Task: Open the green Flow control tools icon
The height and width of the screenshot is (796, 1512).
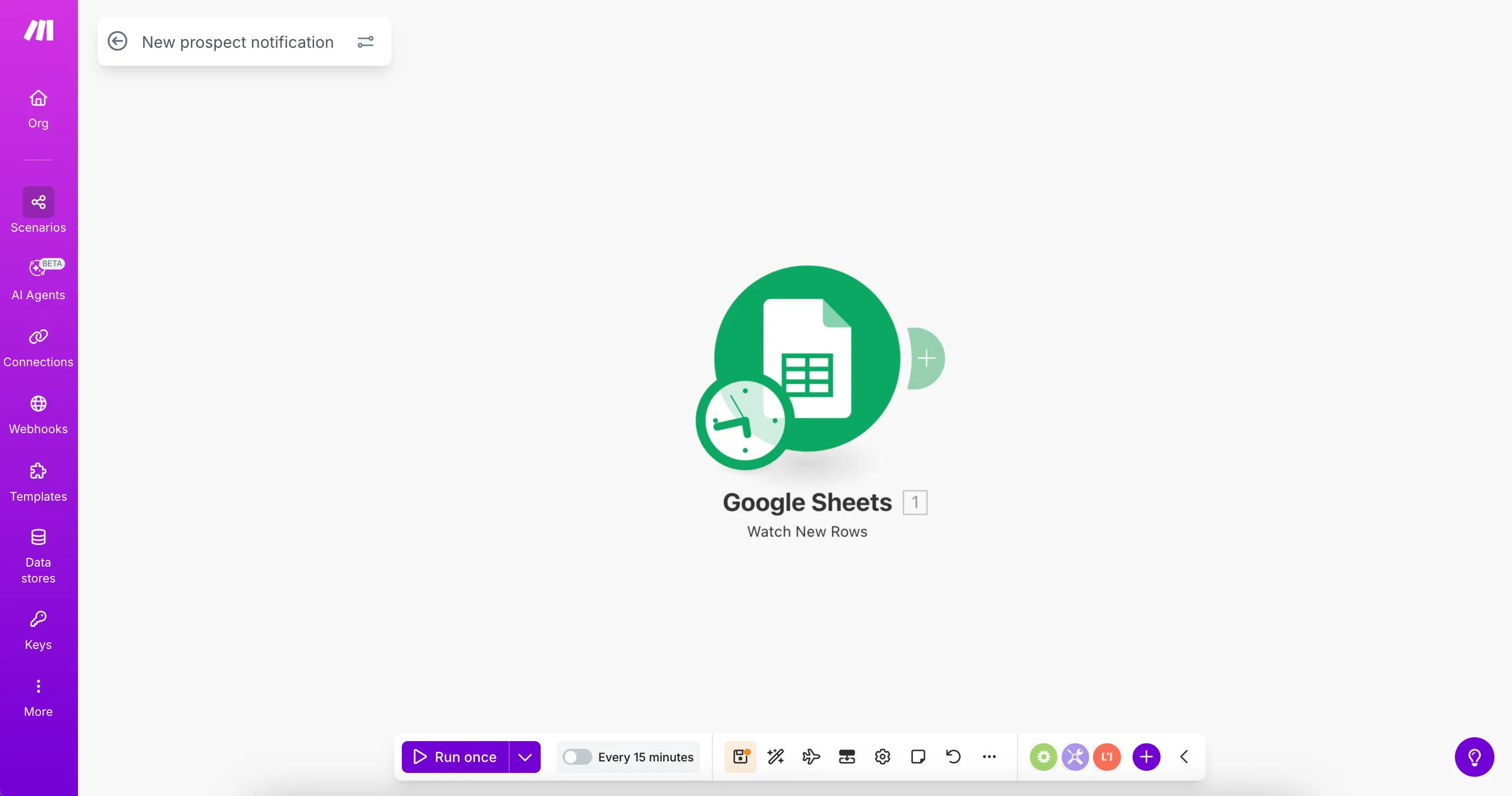Action: [1043, 756]
